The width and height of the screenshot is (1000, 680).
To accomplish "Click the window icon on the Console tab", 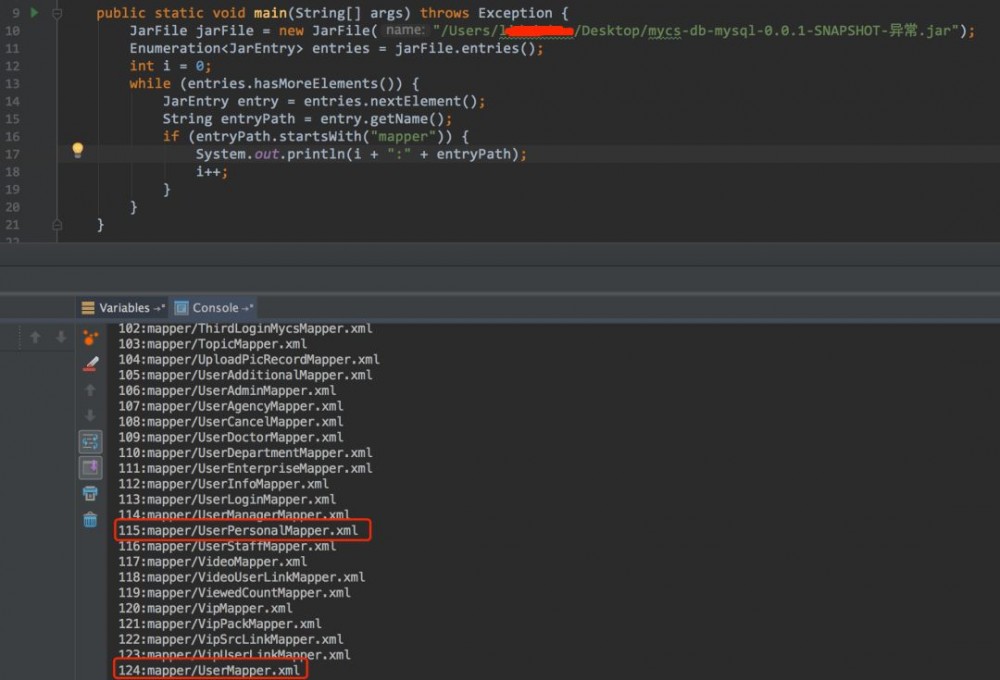I will point(181,308).
